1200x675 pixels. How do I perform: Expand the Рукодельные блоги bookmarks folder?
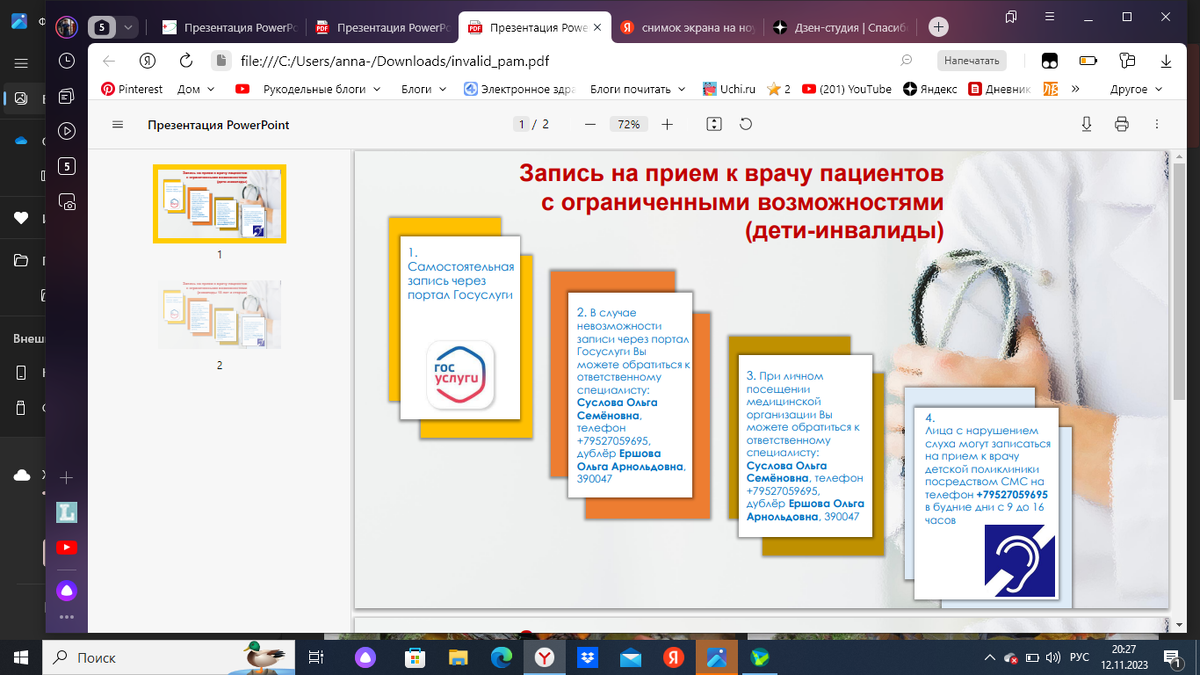(x=322, y=89)
